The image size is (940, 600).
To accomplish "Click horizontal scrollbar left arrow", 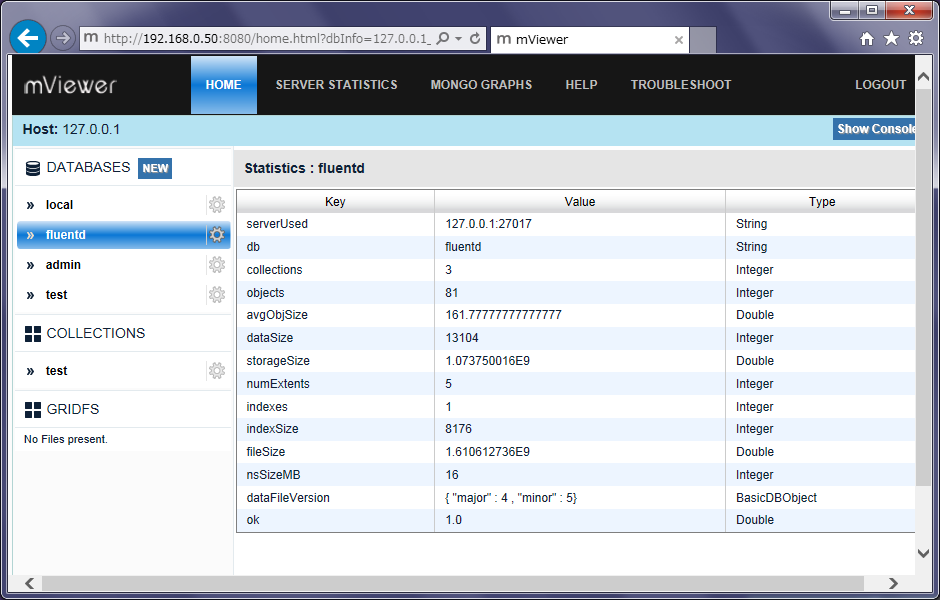I will [x=29, y=583].
